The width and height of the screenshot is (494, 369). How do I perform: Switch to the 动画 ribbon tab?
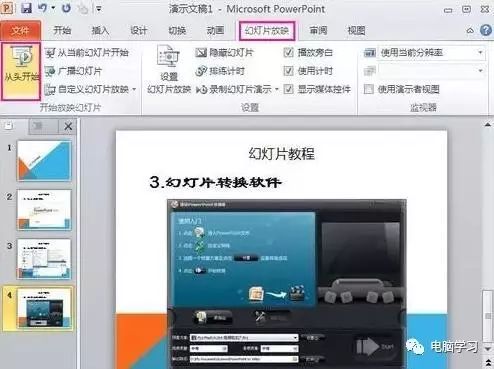[215, 31]
